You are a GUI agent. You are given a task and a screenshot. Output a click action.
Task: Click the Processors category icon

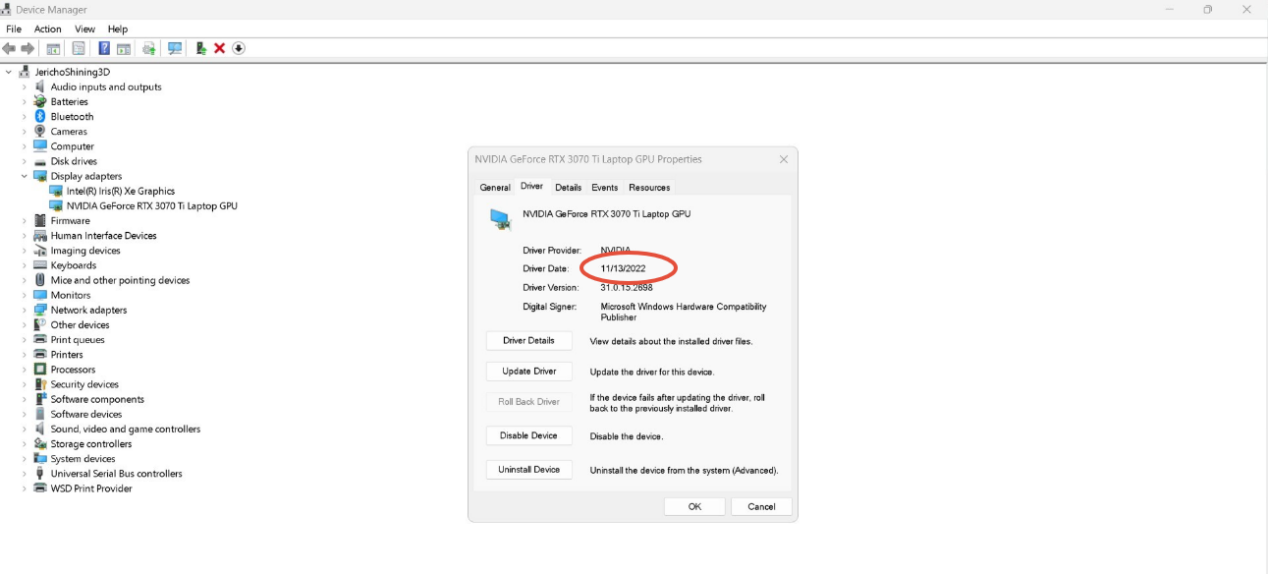pos(40,369)
